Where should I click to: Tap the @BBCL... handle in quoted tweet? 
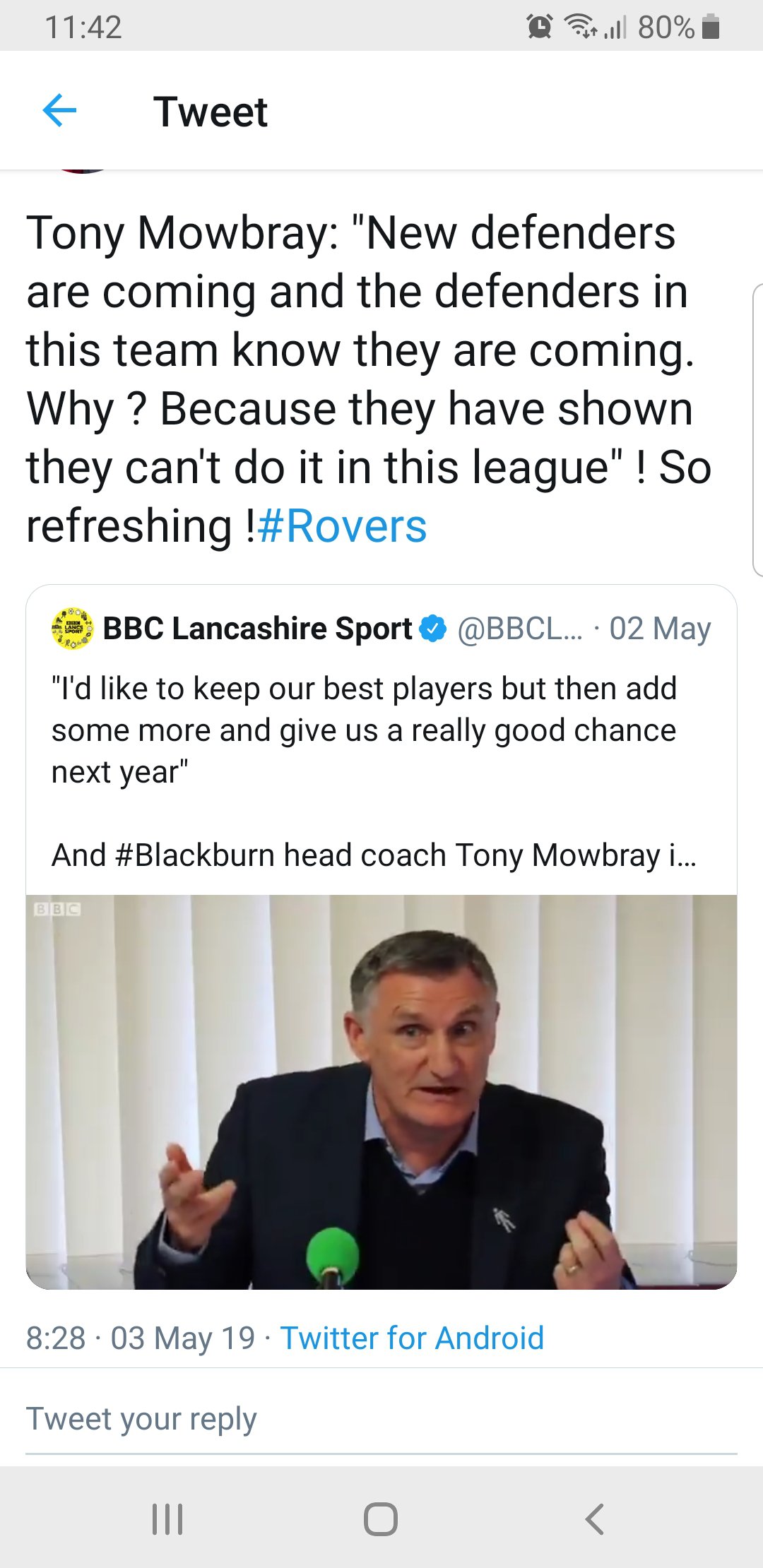520,628
